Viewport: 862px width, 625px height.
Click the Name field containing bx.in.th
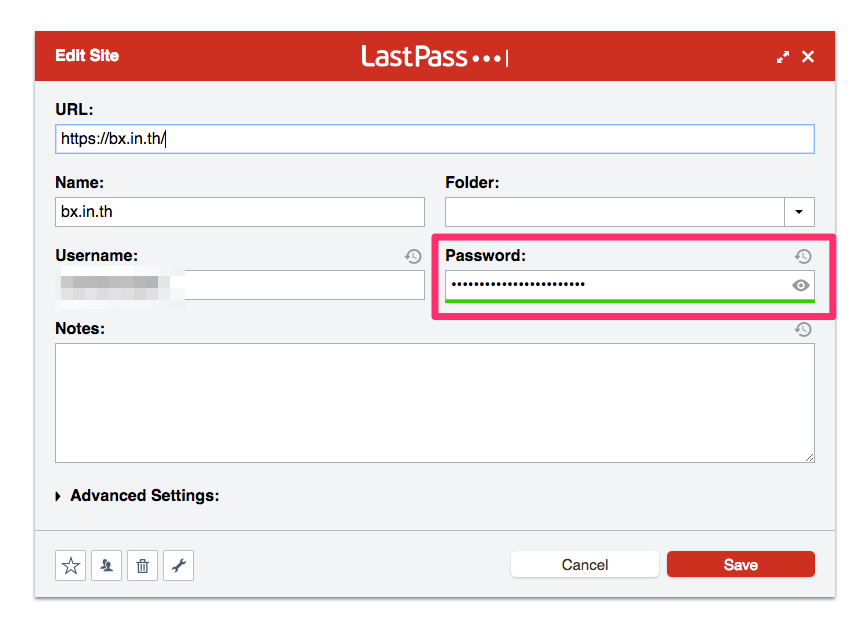point(239,212)
